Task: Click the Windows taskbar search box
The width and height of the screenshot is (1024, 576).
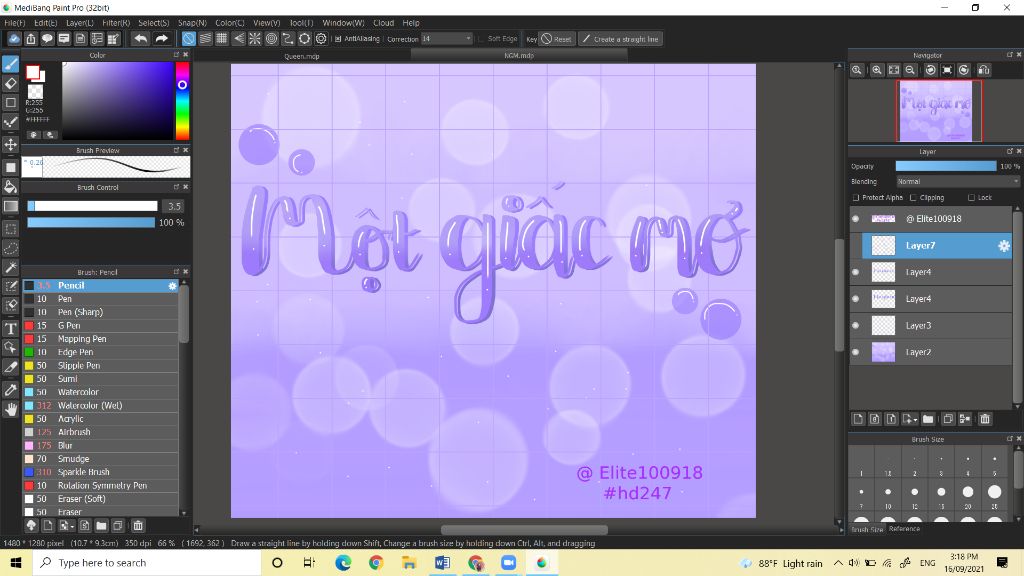Action: pos(147,563)
